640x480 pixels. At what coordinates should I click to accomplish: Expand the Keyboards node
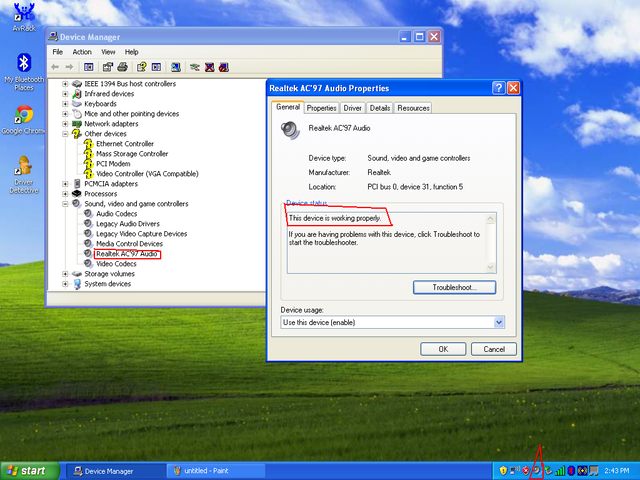[65, 104]
